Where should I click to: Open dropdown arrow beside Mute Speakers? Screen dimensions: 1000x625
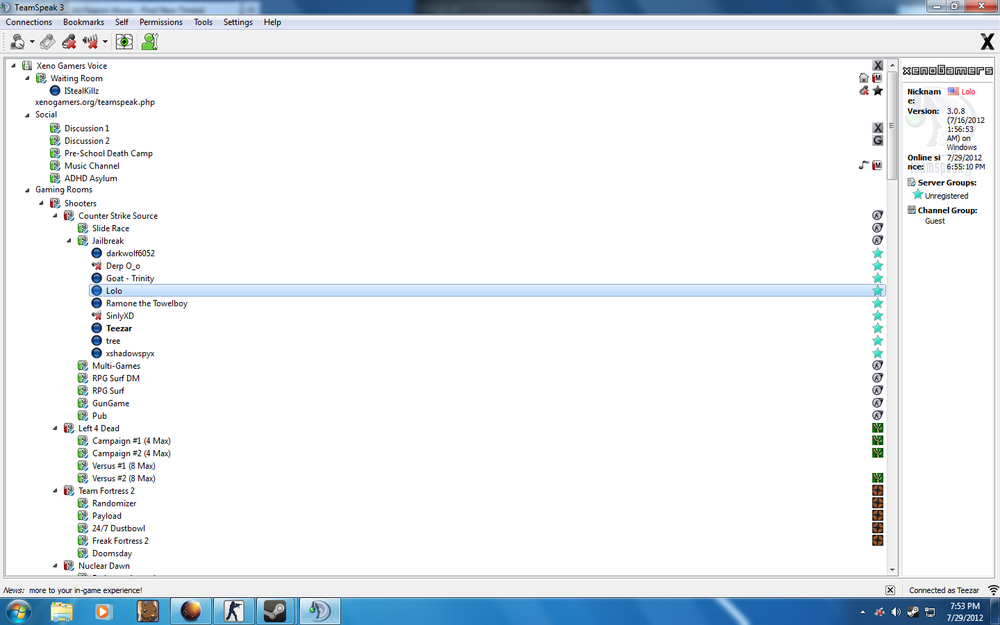(x=105, y=42)
